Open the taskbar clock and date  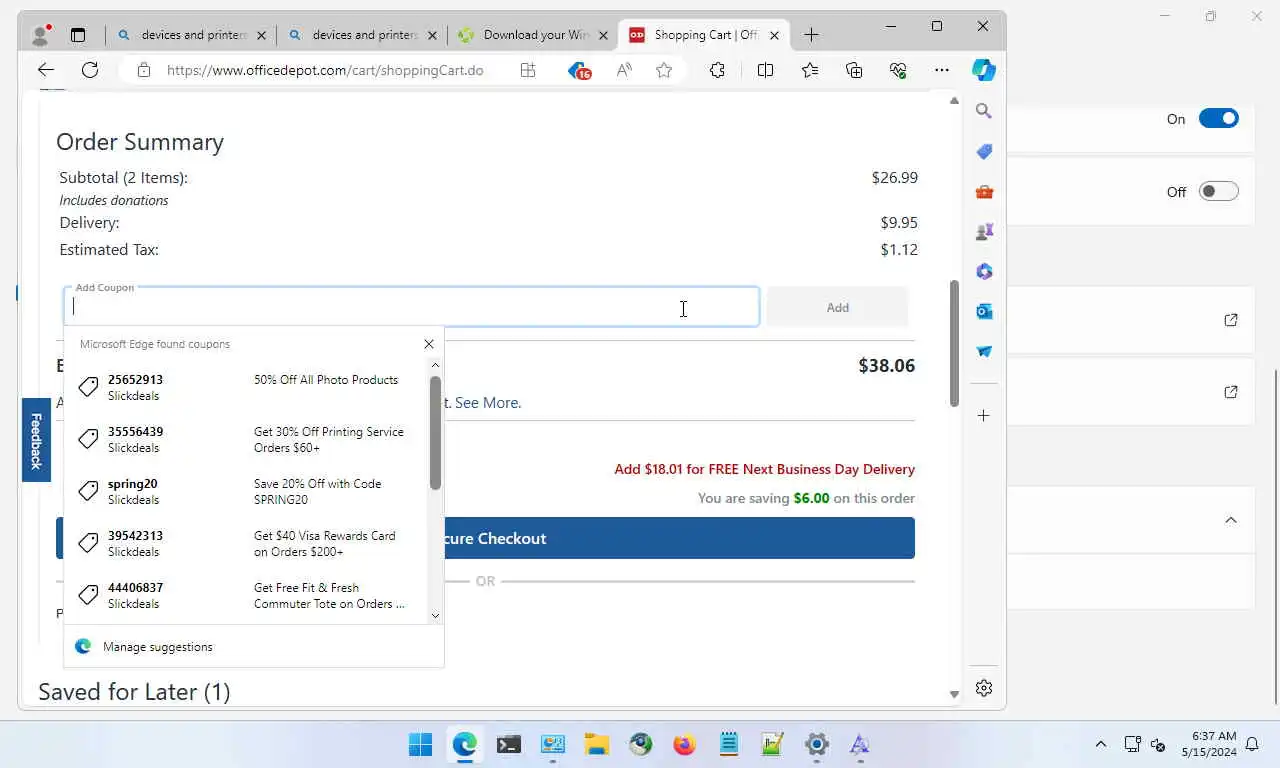[1209, 744]
